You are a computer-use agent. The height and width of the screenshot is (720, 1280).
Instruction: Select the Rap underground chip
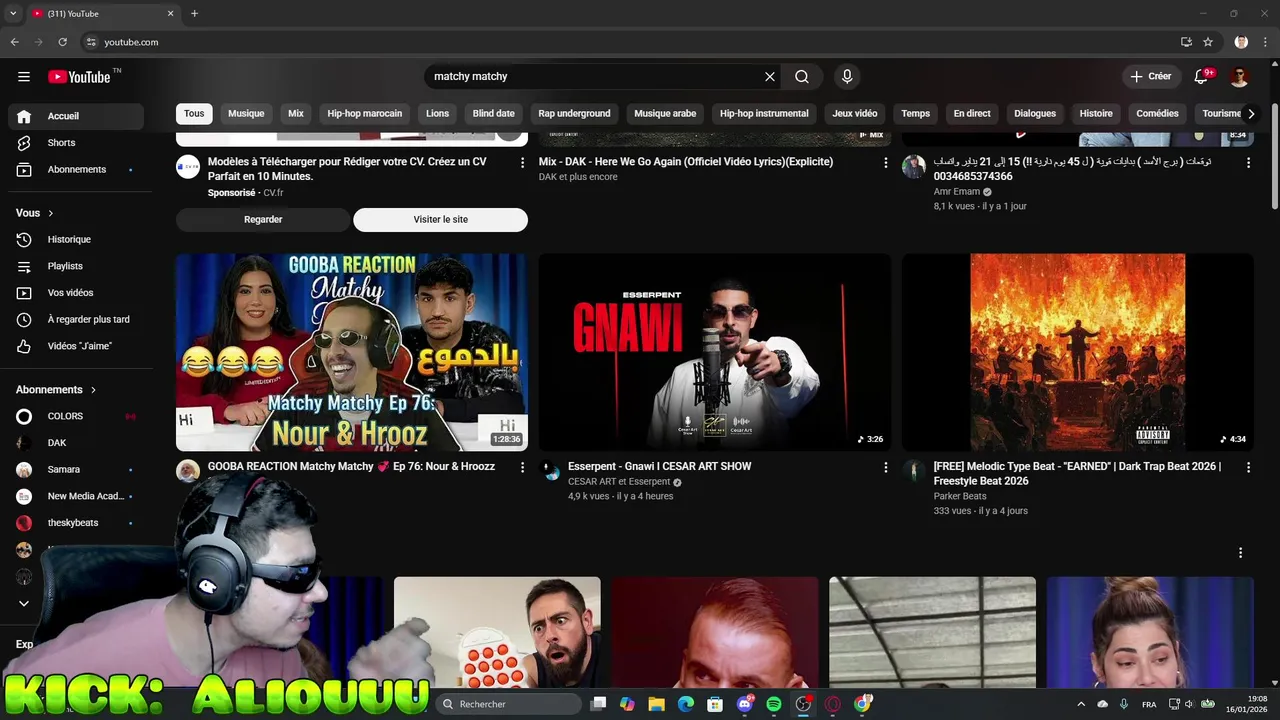tap(574, 114)
